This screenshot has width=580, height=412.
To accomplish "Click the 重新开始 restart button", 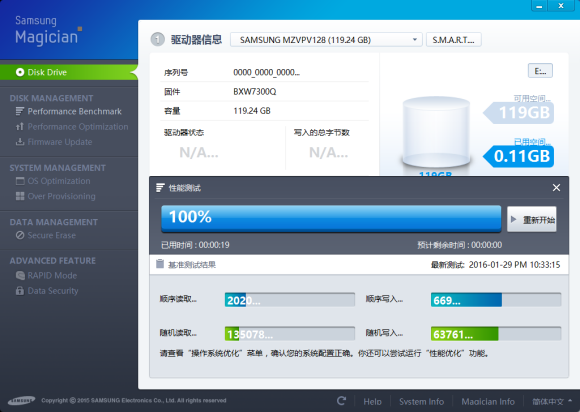I will pos(532,219).
